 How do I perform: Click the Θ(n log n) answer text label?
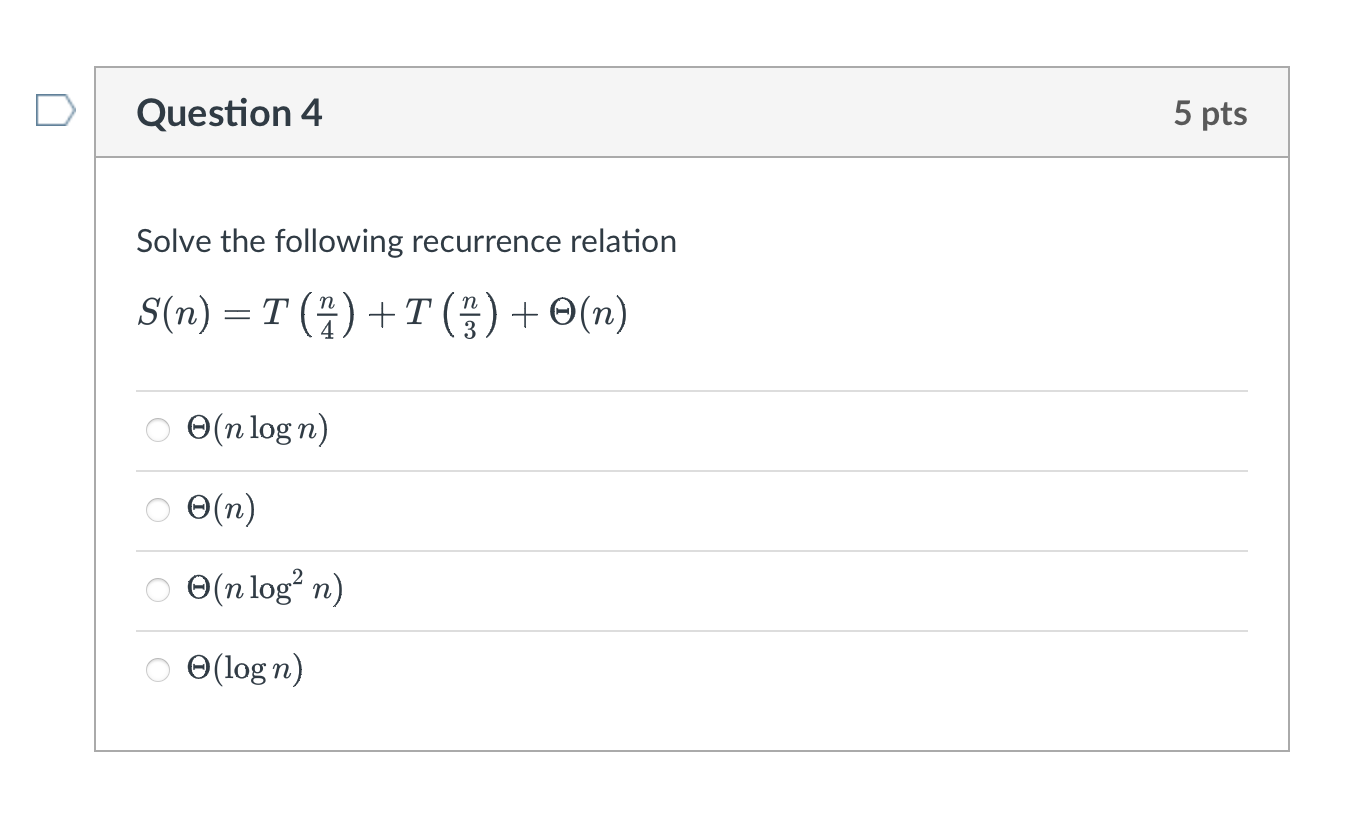[258, 428]
